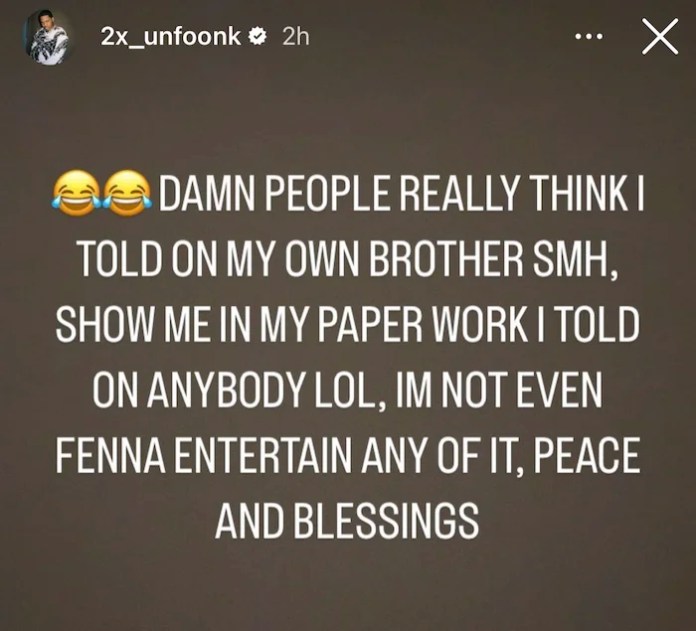Tap the first laughing-crying emoji
Image resolution: width=696 pixels, height=631 pixels.
(x=77, y=193)
